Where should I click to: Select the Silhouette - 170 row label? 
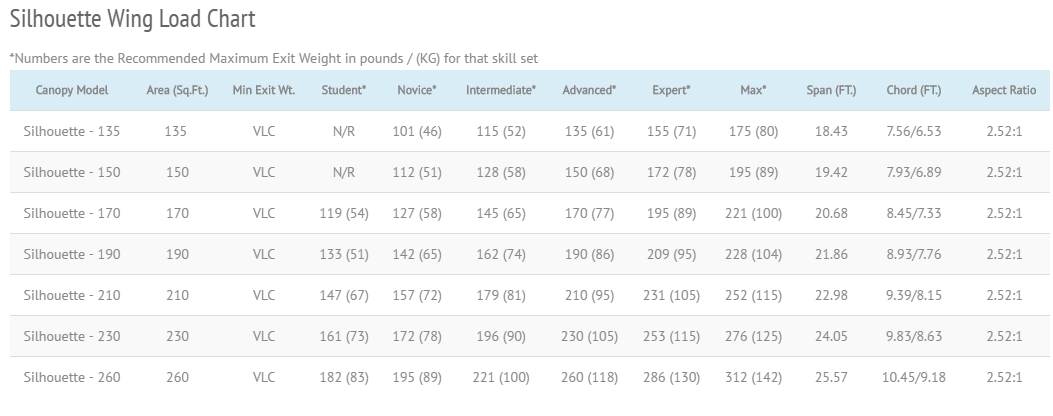tap(72, 213)
